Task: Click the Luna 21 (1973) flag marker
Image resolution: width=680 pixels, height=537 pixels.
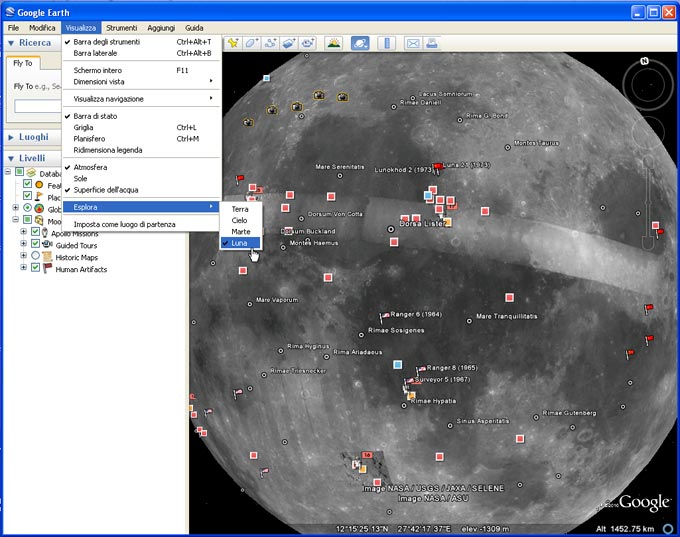Action: point(438,168)
